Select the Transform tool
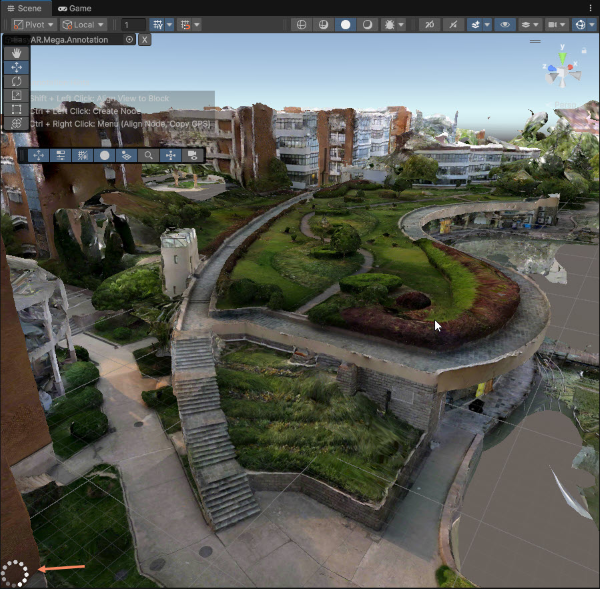This screenshot has width=600, height=589. click(x=15, y=123)
